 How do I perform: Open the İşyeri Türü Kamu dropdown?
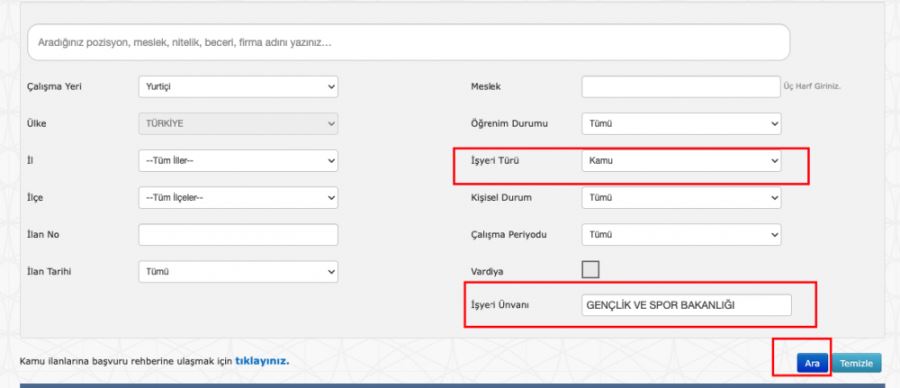pos(681,161)
